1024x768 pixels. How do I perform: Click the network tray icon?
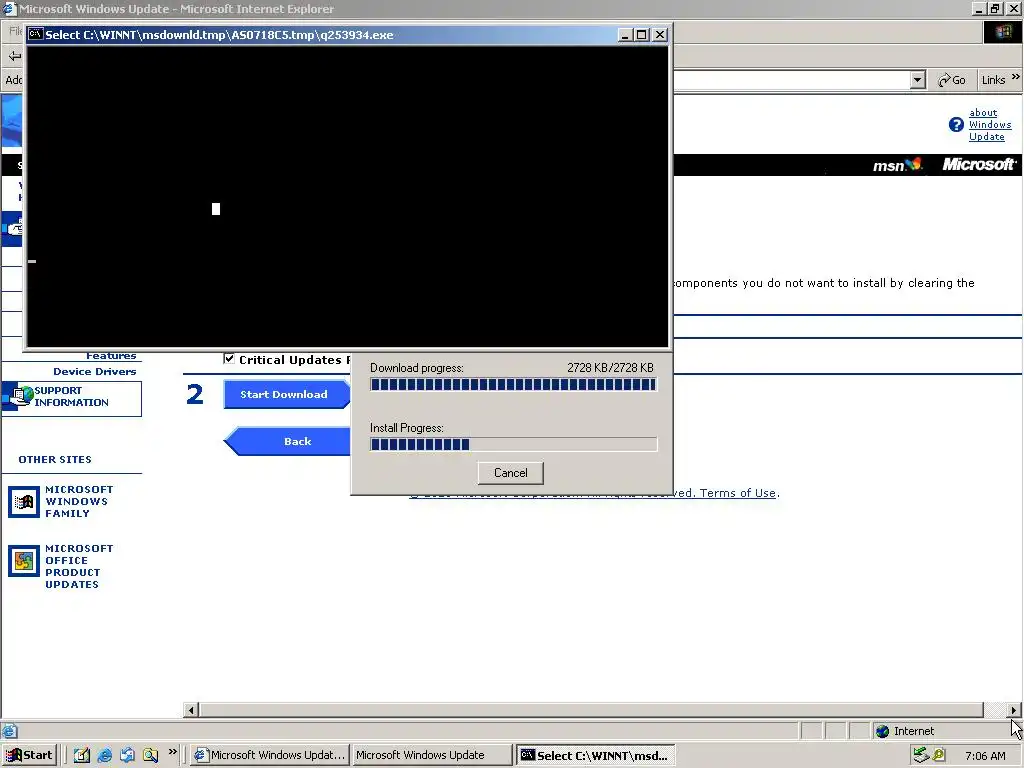point(921,755)
